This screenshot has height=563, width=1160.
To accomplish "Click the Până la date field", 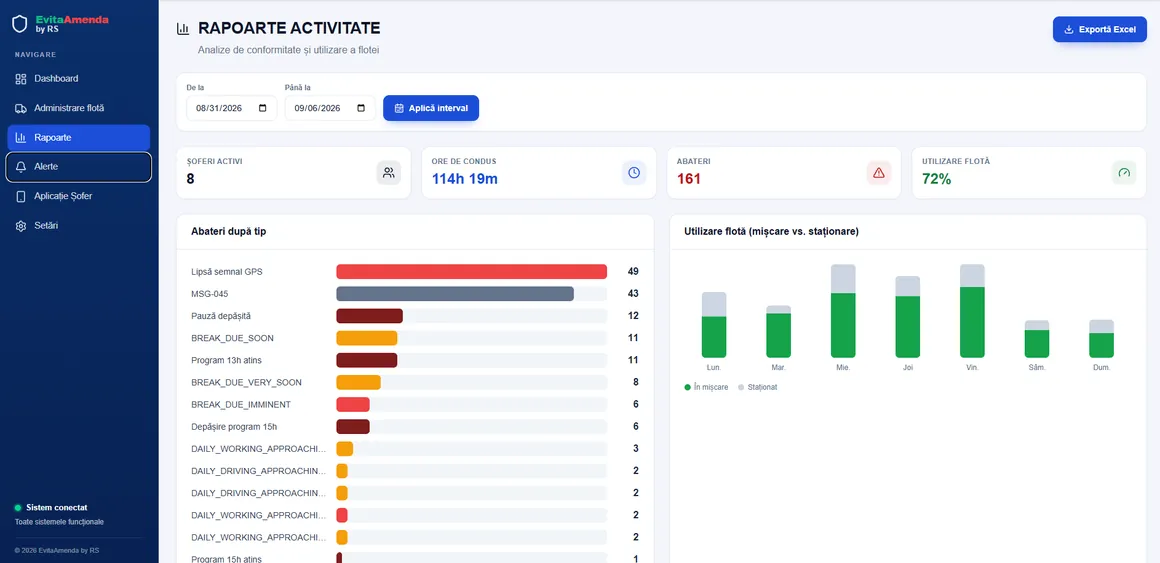I will pos(330,108).
